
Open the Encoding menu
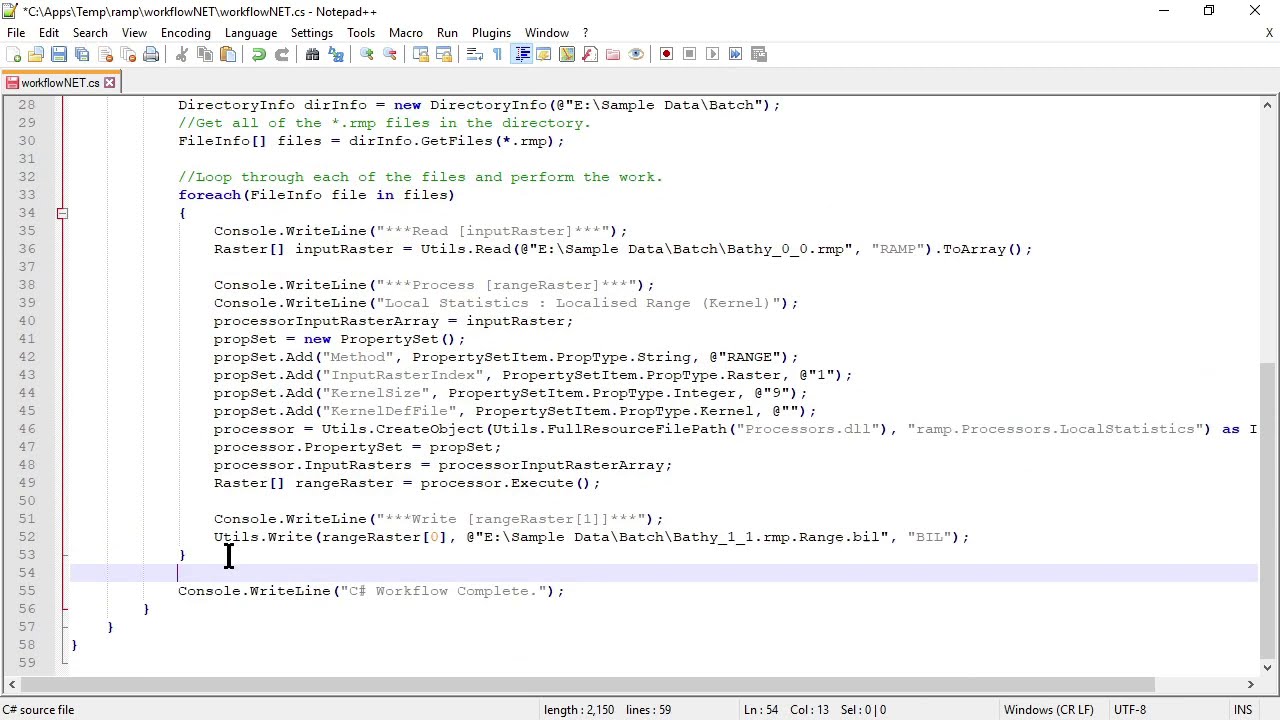click(186, 33)
